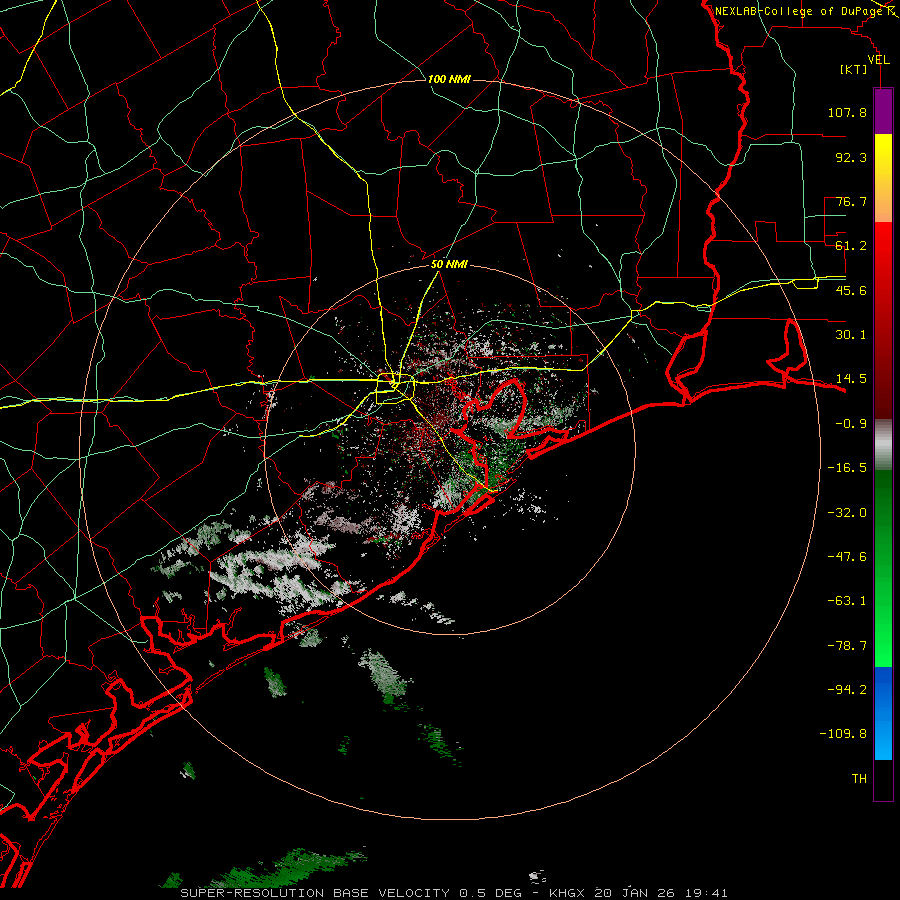Click the SUPER-RESOLUTION BASE VELOCITY caption text

315,893
